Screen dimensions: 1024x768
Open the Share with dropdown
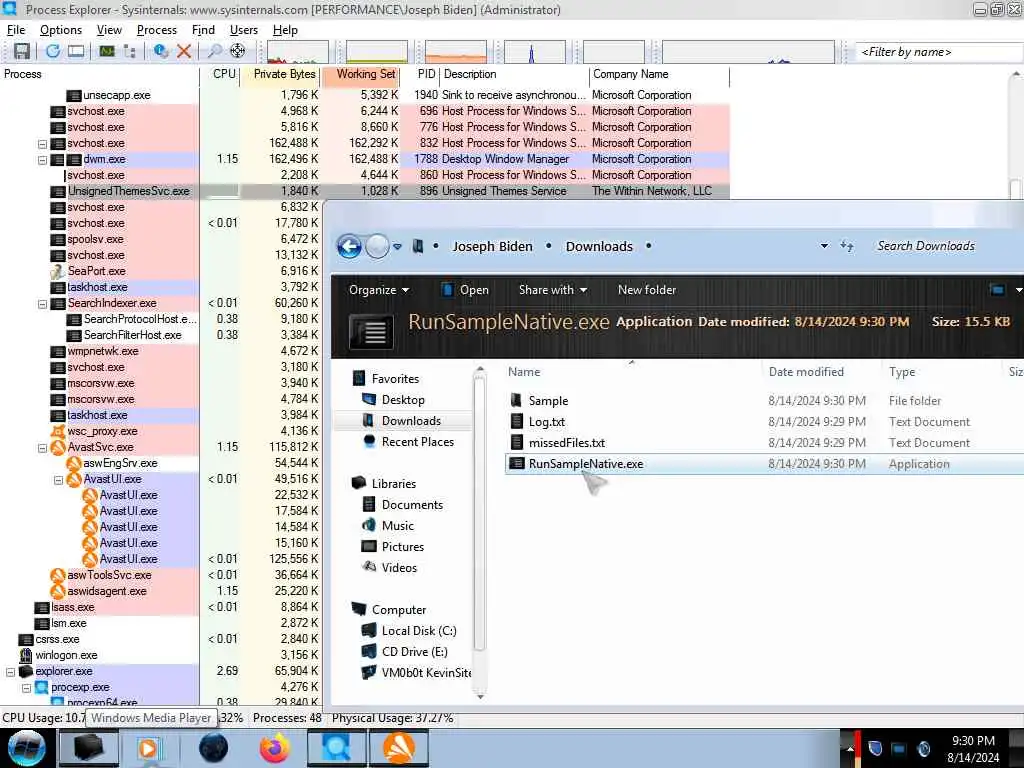click(552, 290)
